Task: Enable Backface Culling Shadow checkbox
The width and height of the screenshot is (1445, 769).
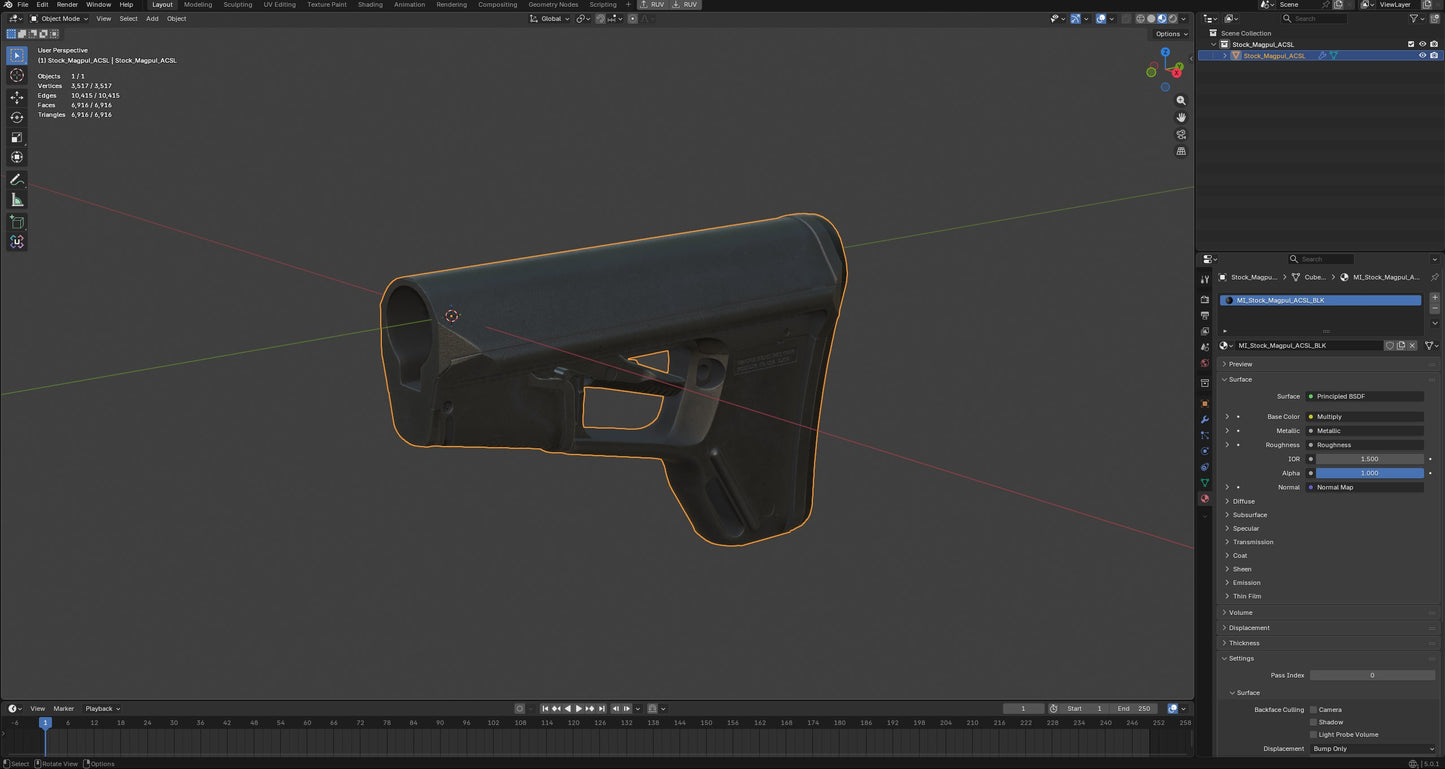Action: pyautogui.click(x=1313, y=722)
